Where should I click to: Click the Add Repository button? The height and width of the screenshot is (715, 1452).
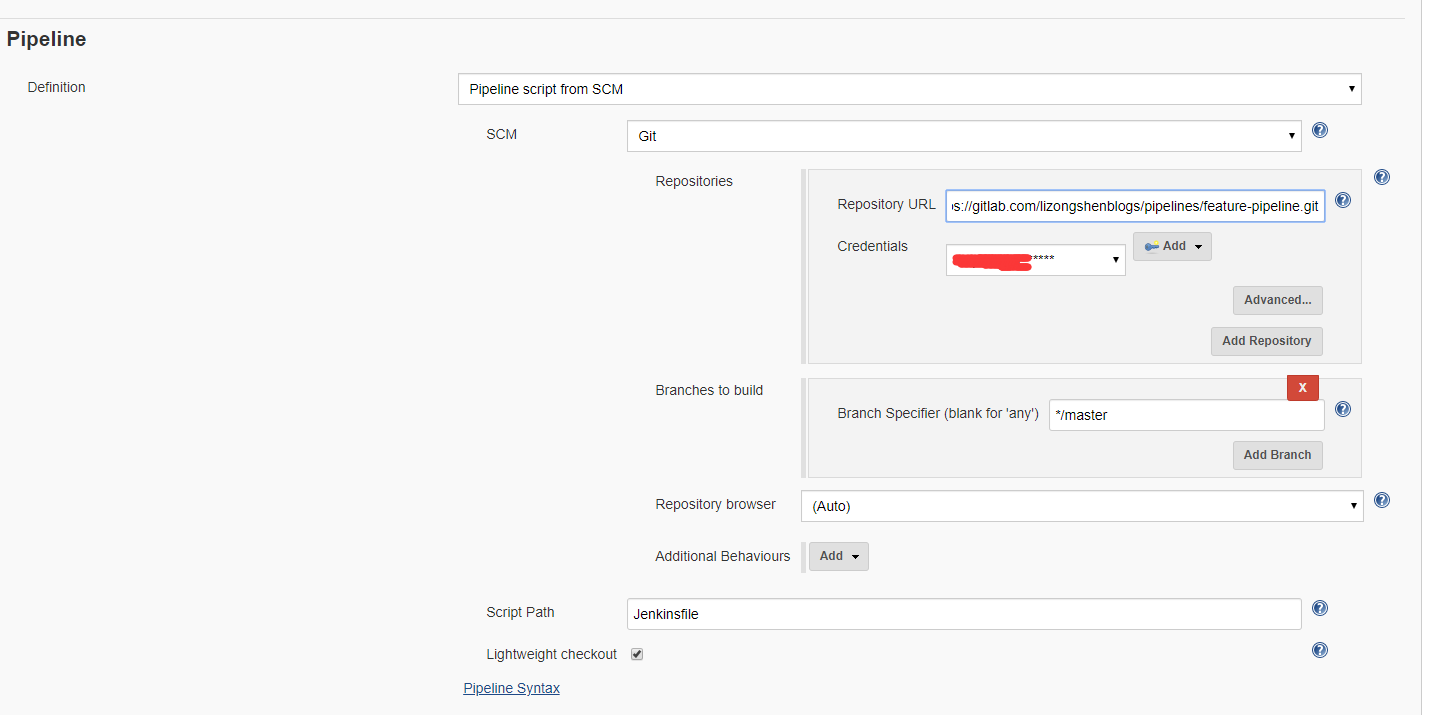coord(1266,341)
